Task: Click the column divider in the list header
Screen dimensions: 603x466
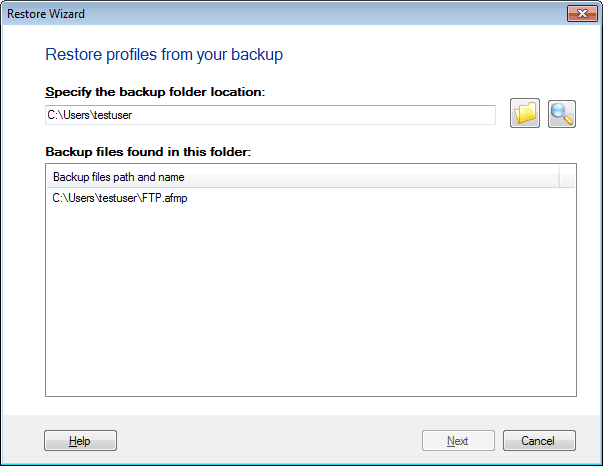Action: 559,177
